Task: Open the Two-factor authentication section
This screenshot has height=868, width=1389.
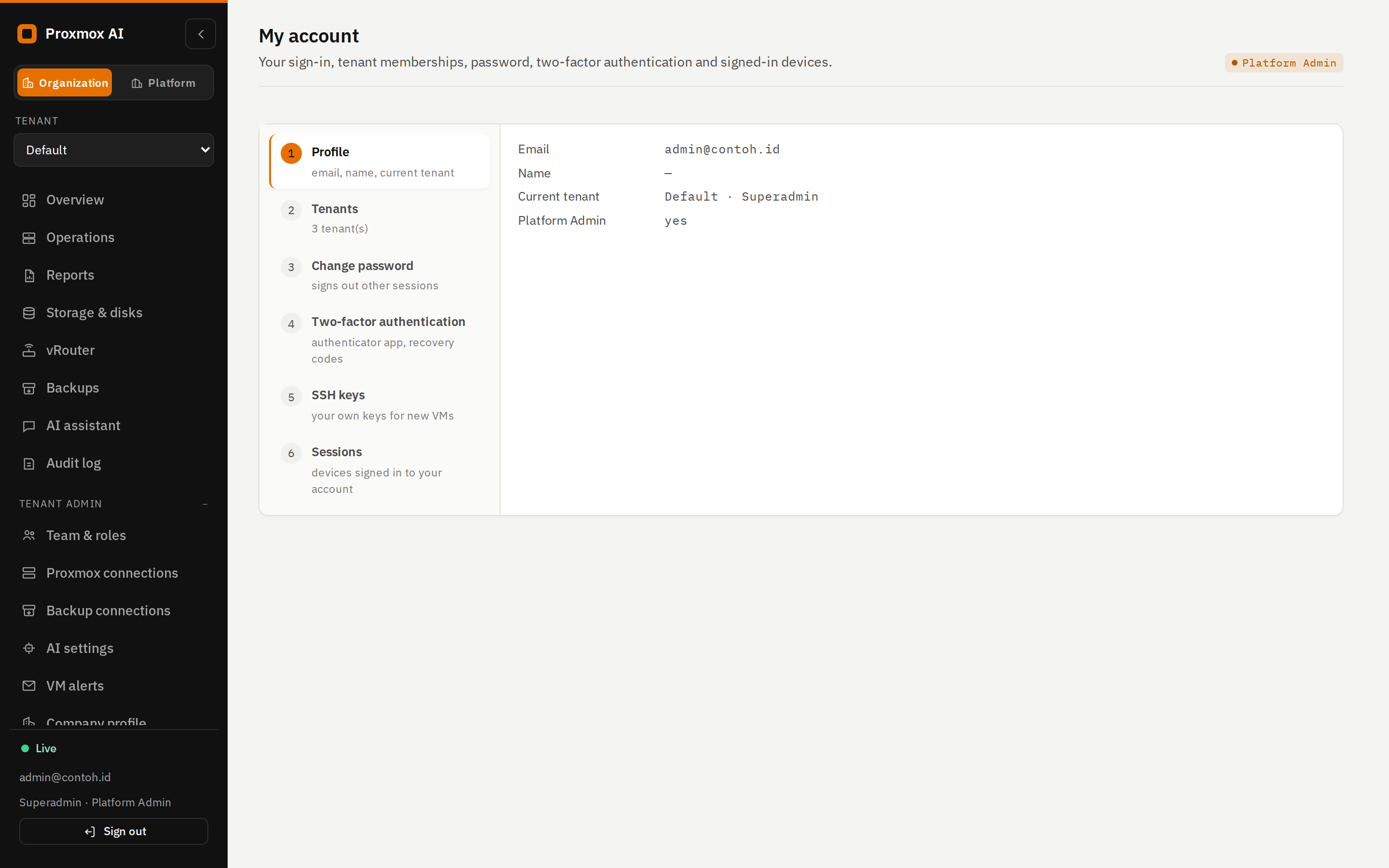Action: pos(380,340)
